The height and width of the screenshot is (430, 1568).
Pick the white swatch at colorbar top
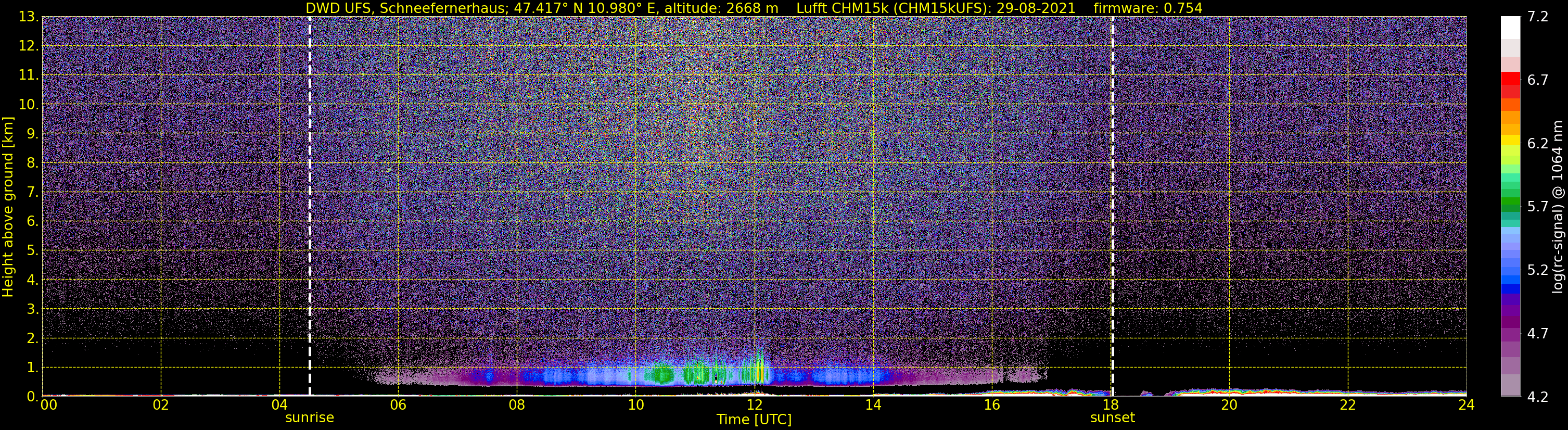[1510, 28]
